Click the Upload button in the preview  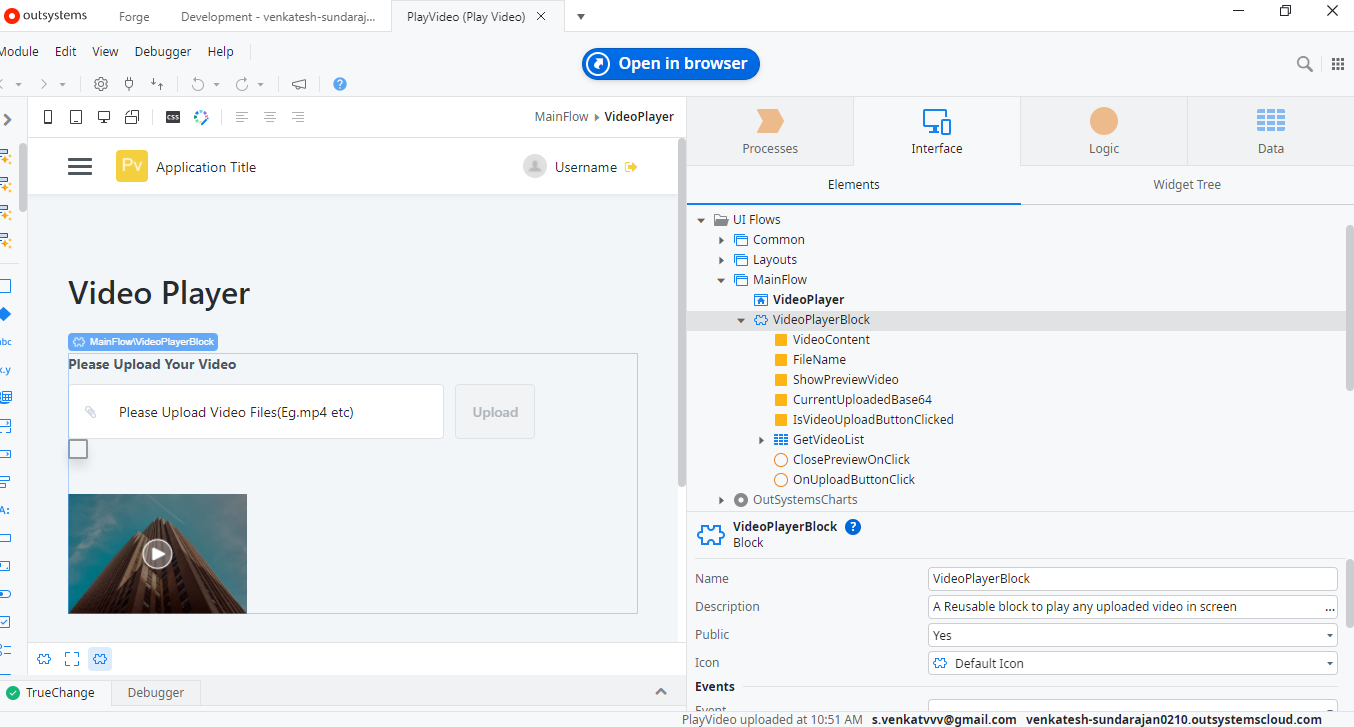(x=494, y=411)
